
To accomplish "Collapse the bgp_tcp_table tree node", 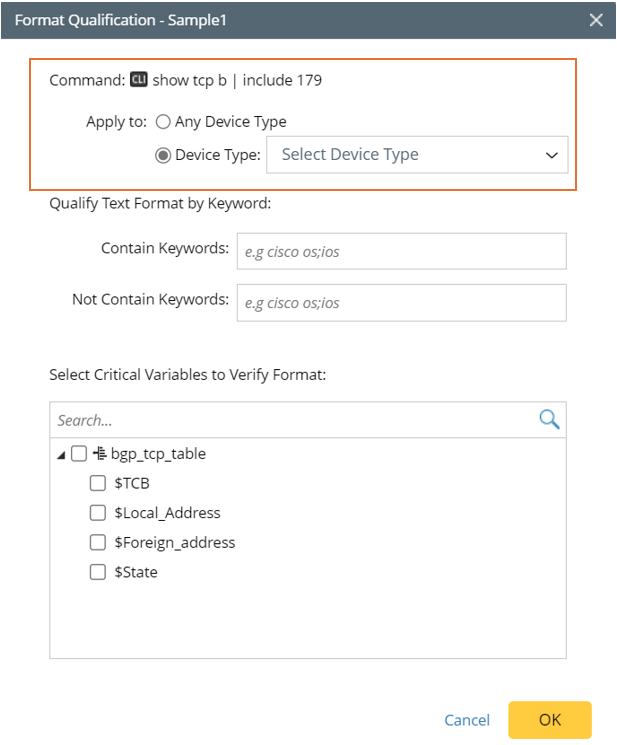I will point(62,455).
